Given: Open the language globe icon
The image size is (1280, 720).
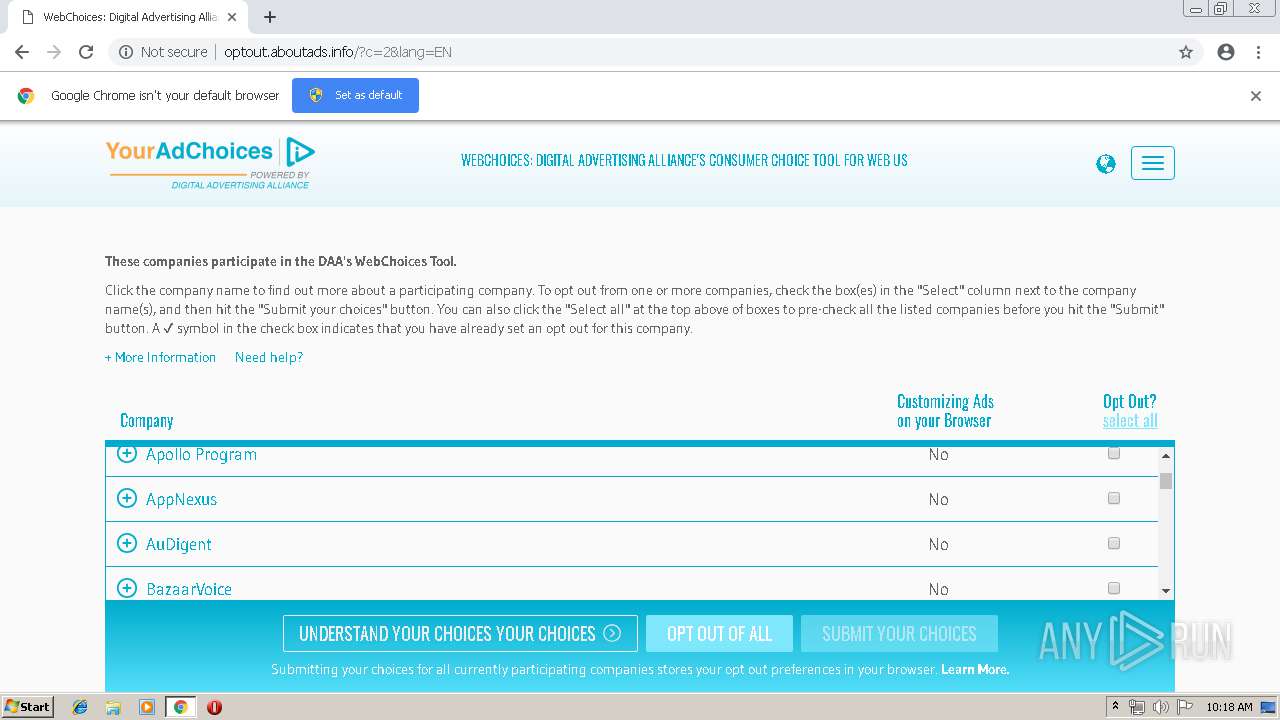Looking at the screenshot, I should pyautogui.click(x=1106, y=164).
